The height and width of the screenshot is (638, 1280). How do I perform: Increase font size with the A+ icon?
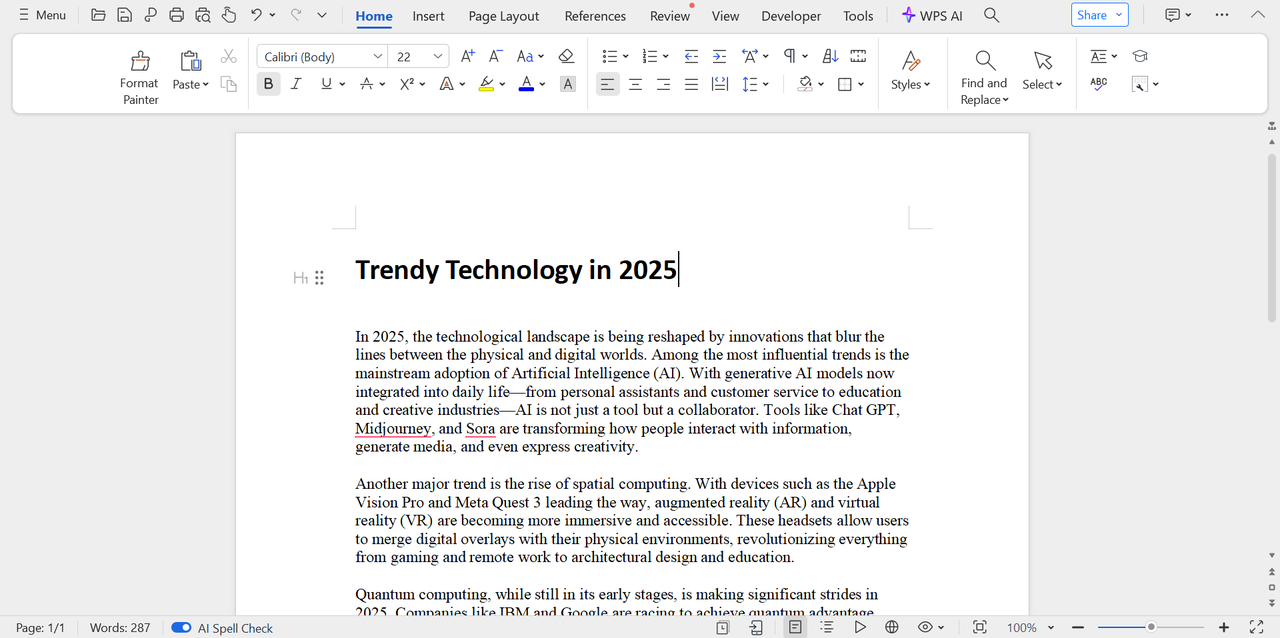point(468,56)
